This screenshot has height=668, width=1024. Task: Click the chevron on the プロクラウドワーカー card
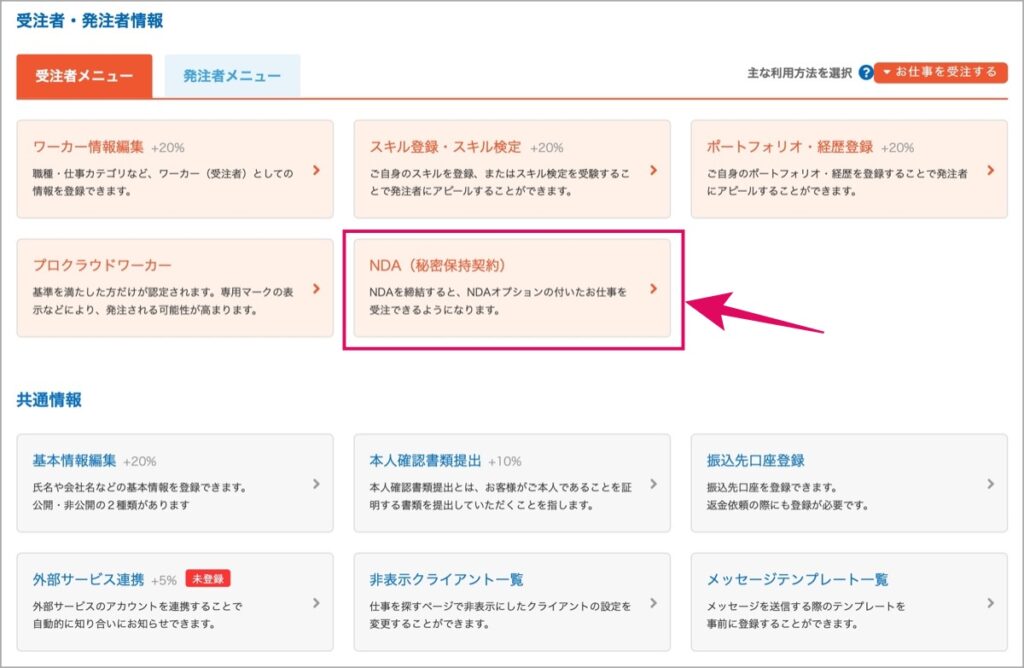[x=317, y=289]
